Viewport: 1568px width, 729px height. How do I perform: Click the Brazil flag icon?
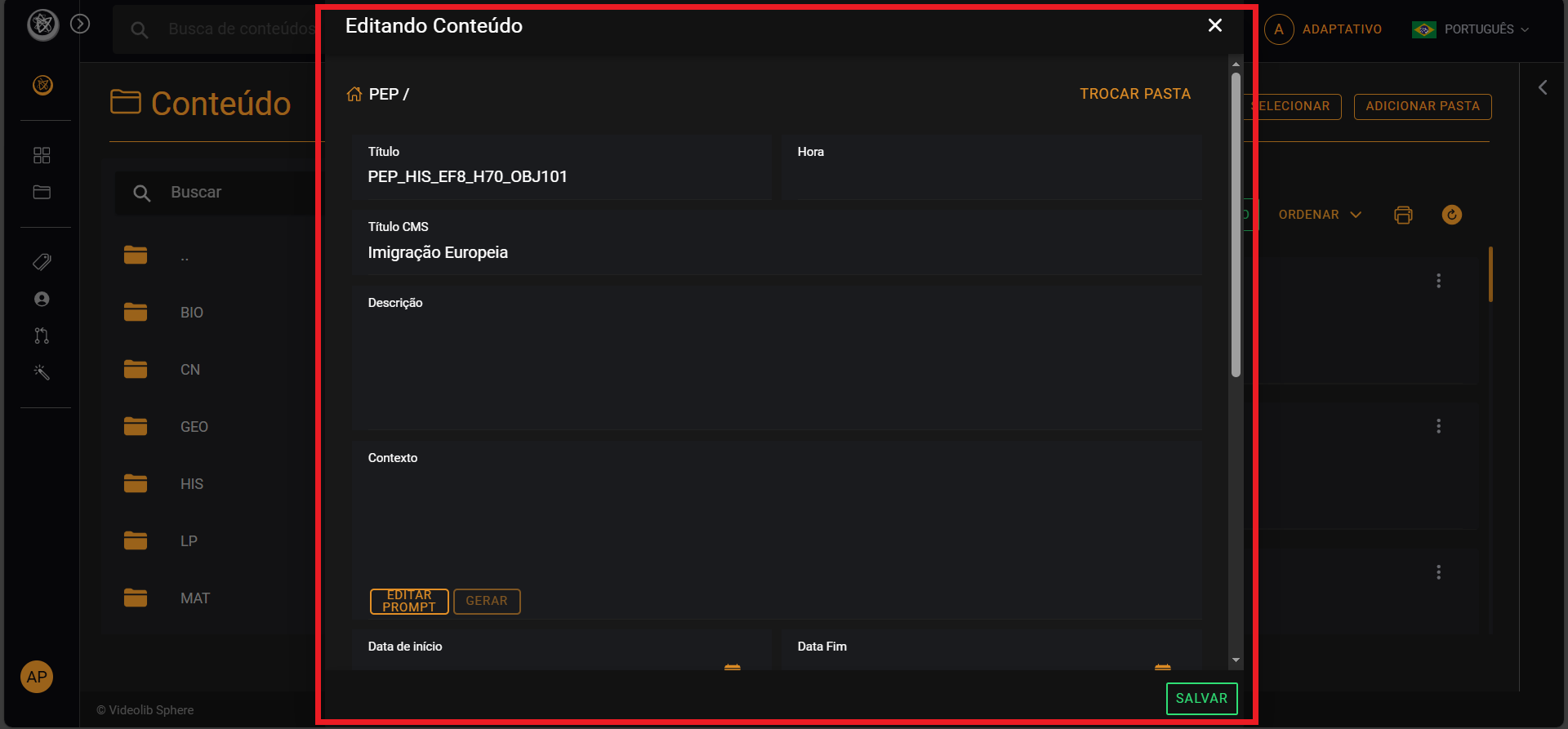coord(1424,29)
